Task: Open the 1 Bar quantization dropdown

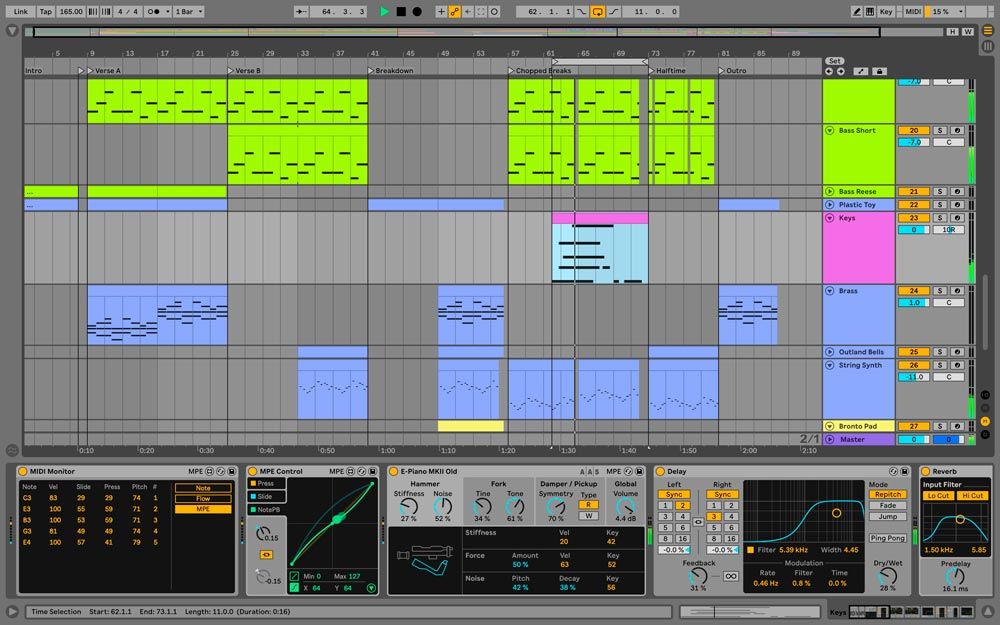Action: coord(189,11)
